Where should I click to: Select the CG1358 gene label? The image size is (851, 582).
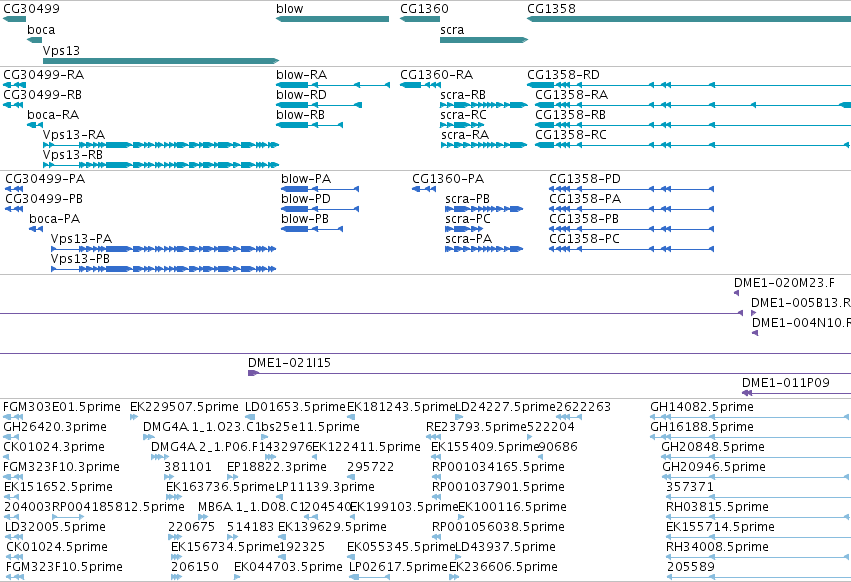(x=551, y=9)
